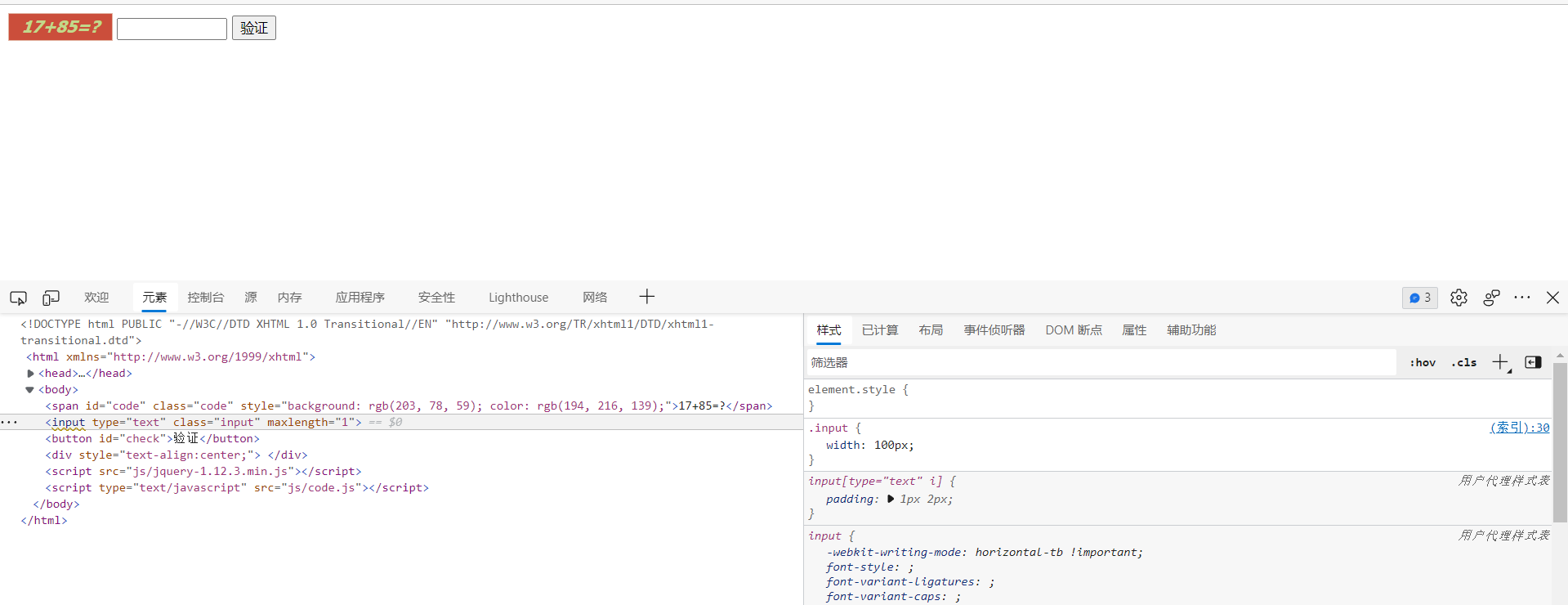The height and width of the screenshot is (605, 1568).
Task: Open the Lighthouse tab
Action: coord(519,298)
